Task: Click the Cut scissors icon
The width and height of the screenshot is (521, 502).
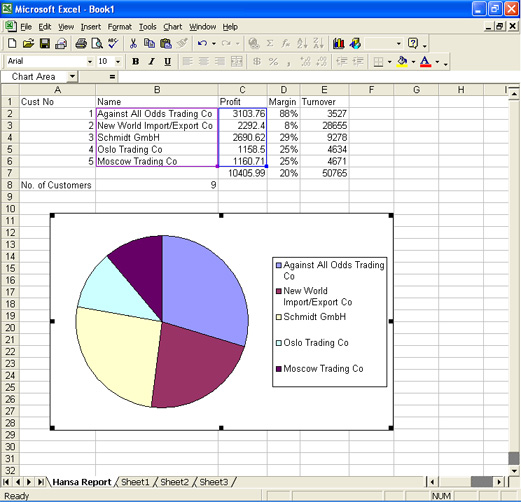Action: pos(133,43)
